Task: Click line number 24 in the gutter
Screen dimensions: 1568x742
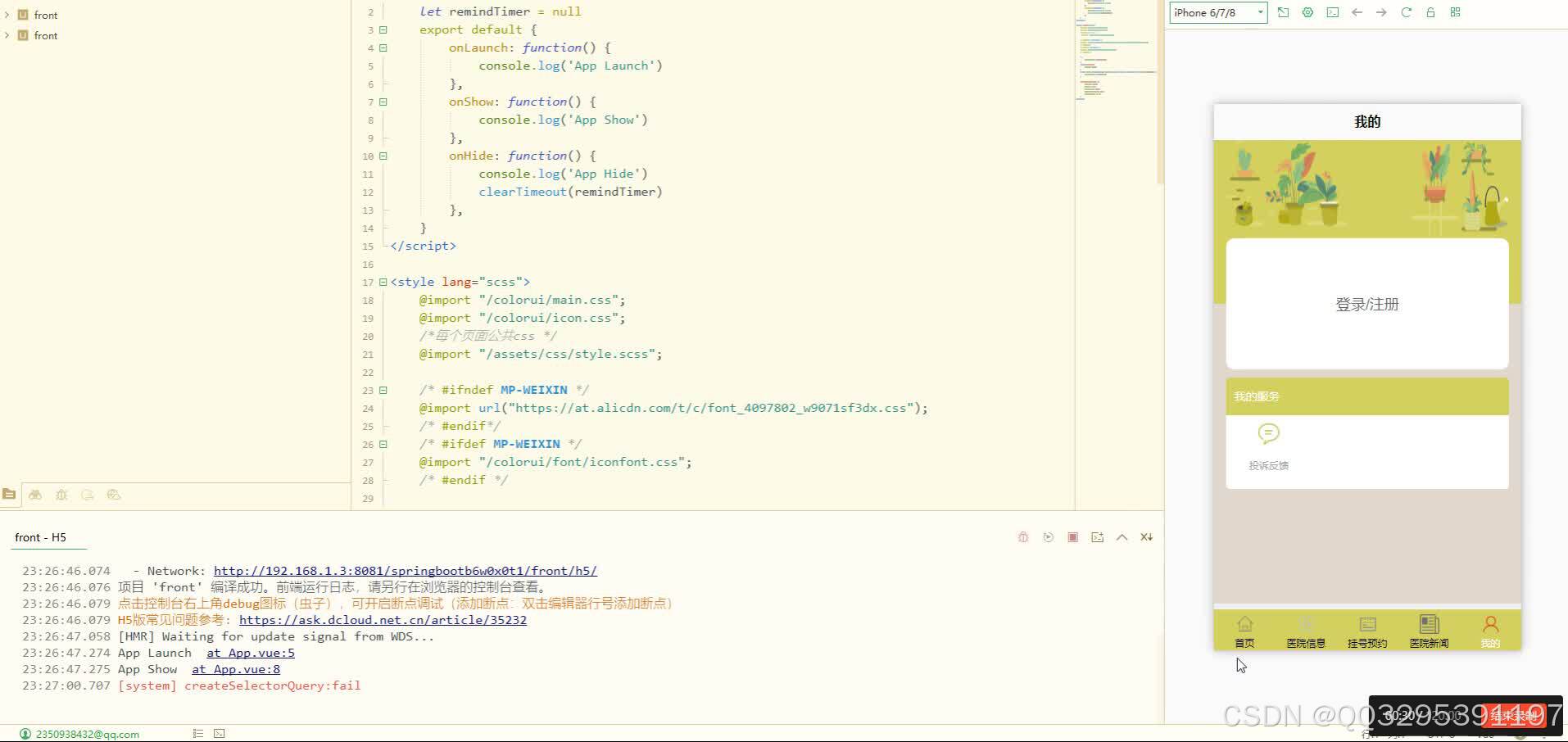Action: click(x=368, y=408)
